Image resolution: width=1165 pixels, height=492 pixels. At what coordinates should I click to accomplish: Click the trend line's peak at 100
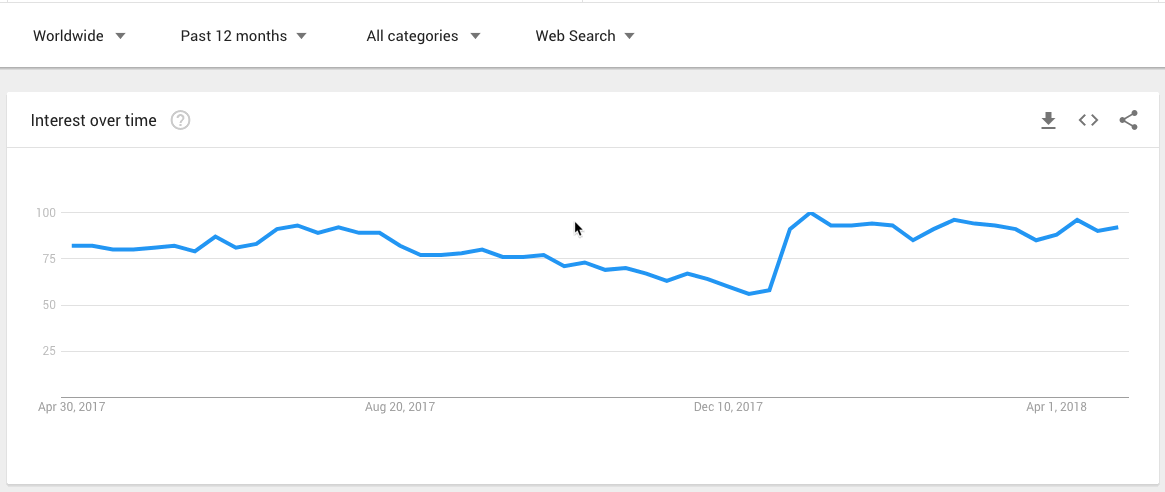[810, 213]
